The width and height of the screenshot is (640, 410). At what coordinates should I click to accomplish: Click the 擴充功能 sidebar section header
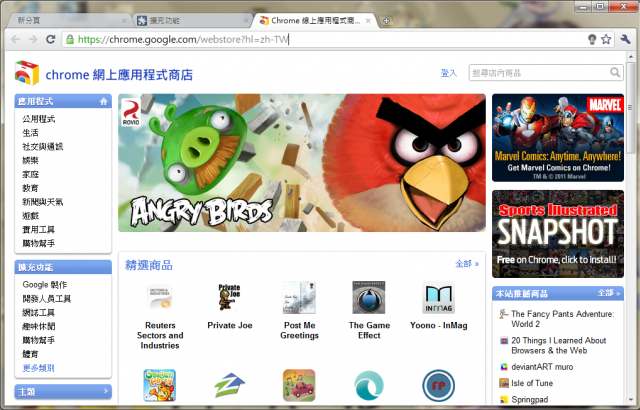(x=63, y=267)
